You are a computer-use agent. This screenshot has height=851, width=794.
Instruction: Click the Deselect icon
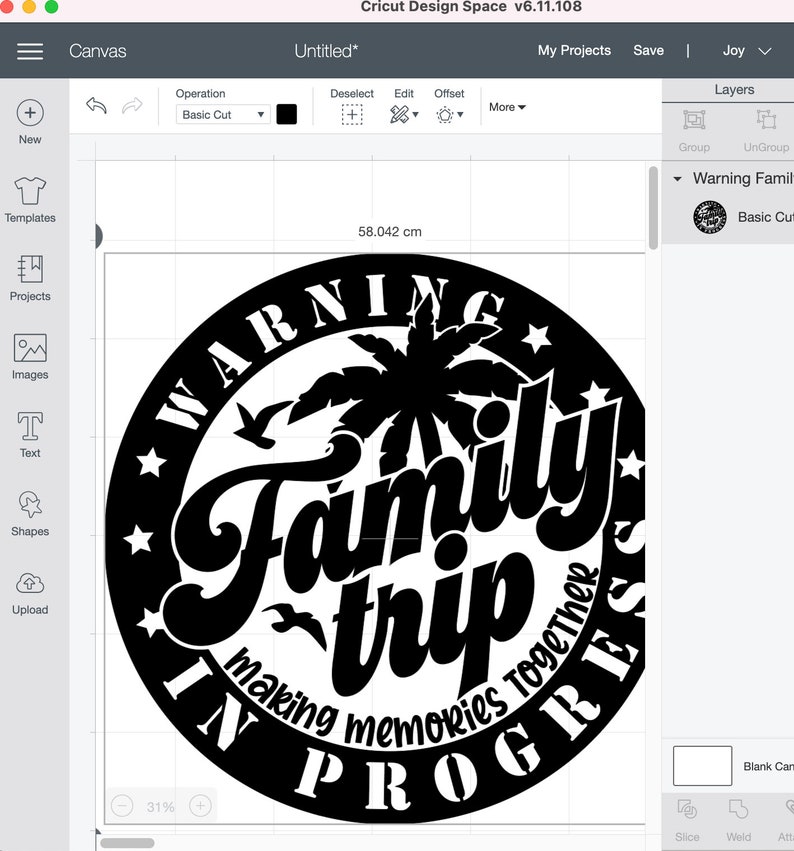[x=352, y=115]
